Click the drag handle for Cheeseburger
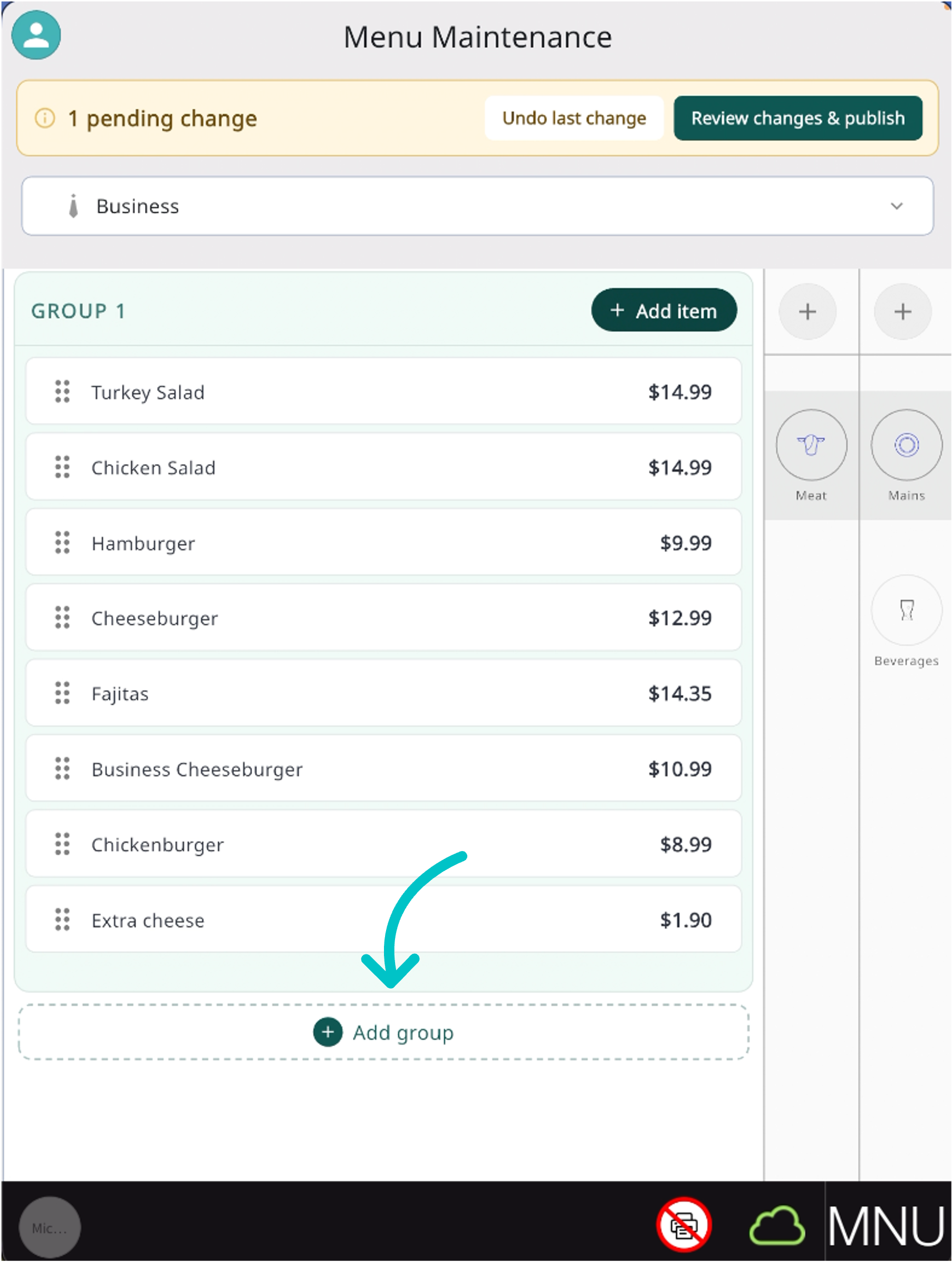The height and width of the screenshot is (1262, 952). point(62,618)
